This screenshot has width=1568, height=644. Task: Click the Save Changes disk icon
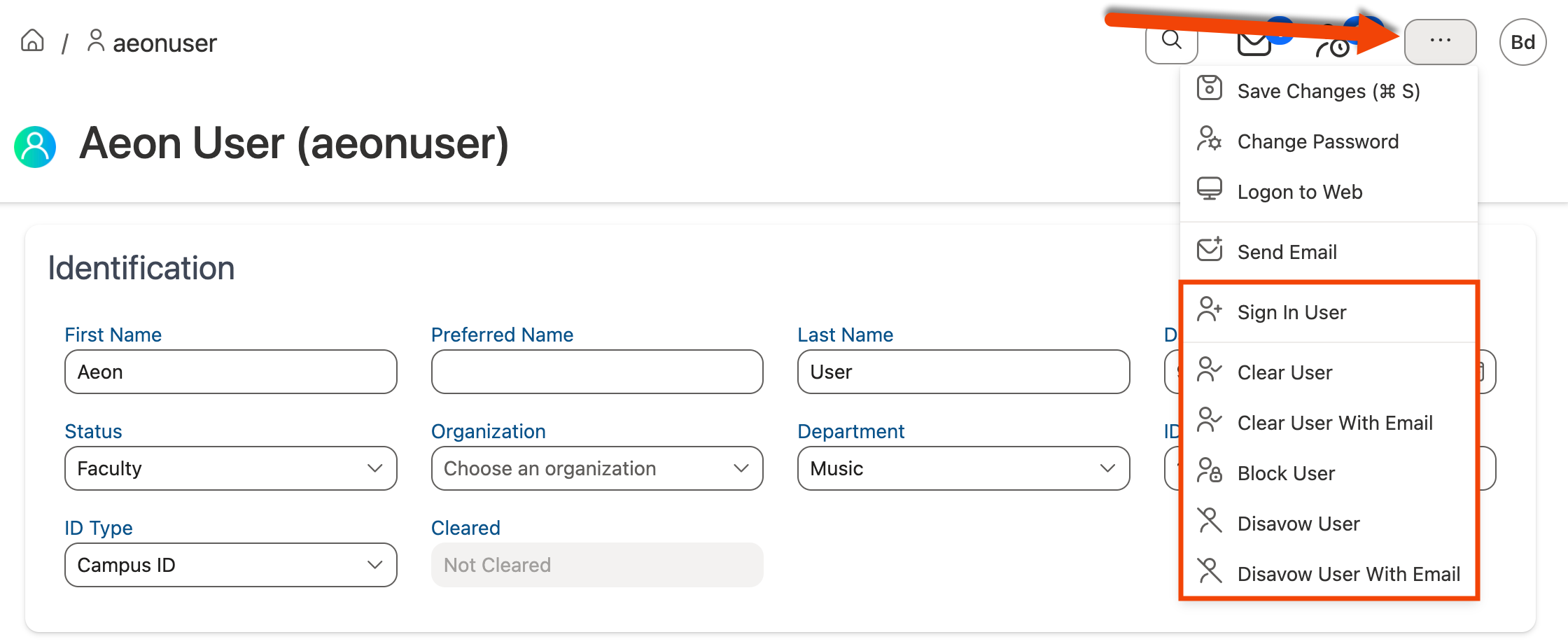(1209, 89)
